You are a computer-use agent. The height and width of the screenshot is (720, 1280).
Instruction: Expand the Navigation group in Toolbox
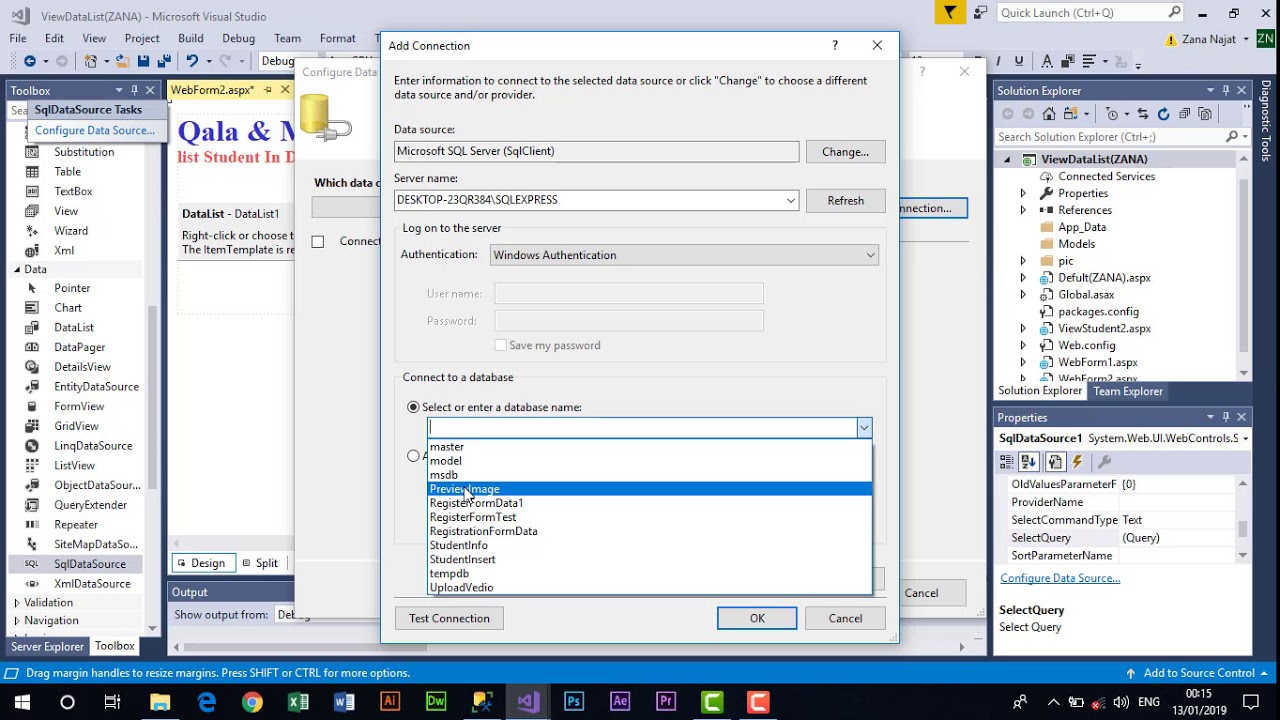[x=17, y=621]
